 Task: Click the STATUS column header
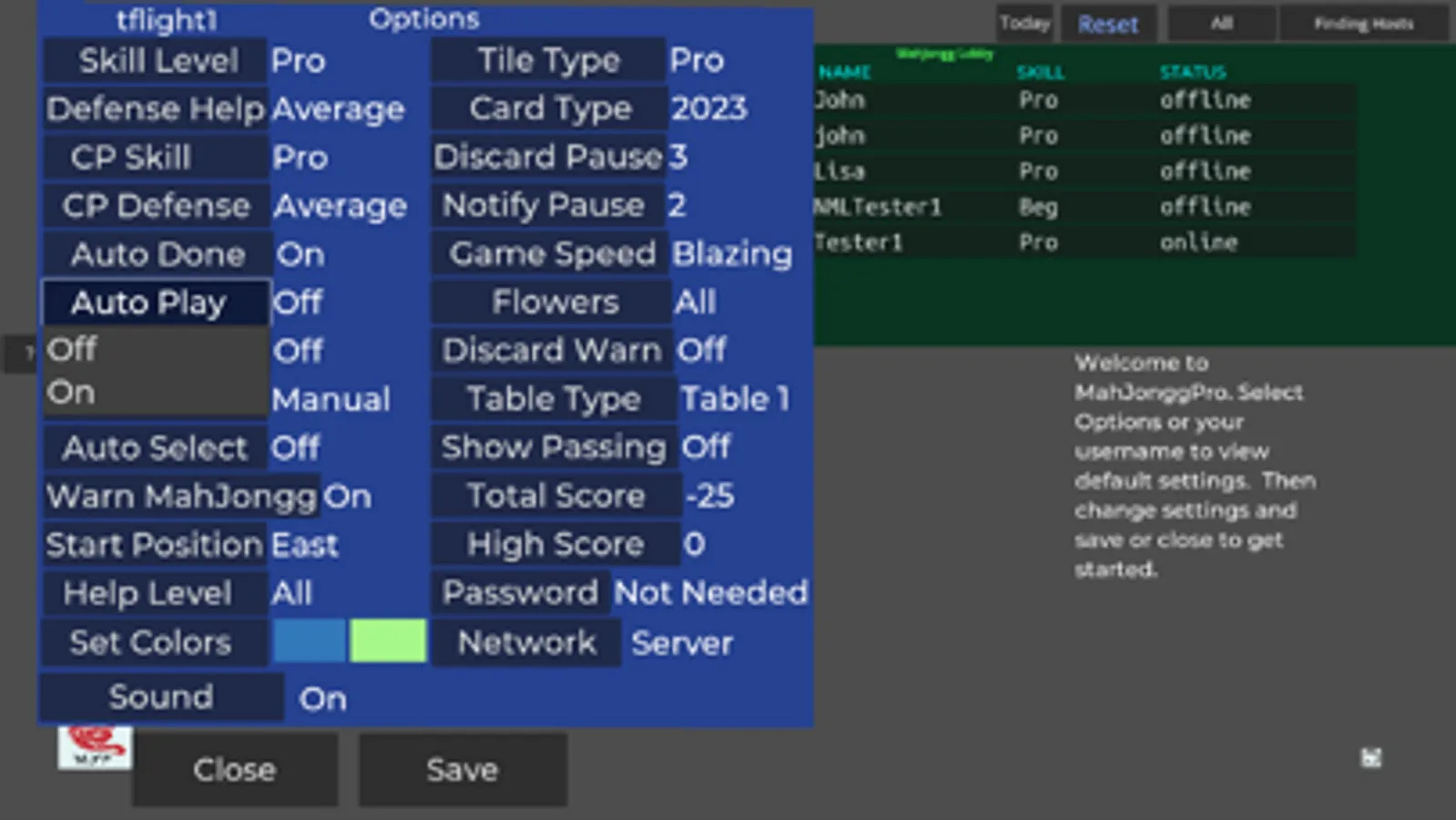tap(1193, 71)
